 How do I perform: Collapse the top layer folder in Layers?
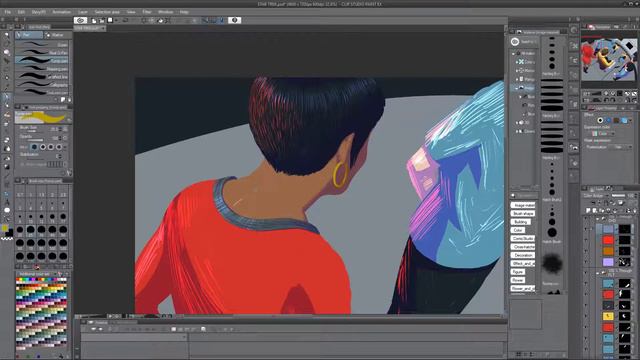pos(598,220)
